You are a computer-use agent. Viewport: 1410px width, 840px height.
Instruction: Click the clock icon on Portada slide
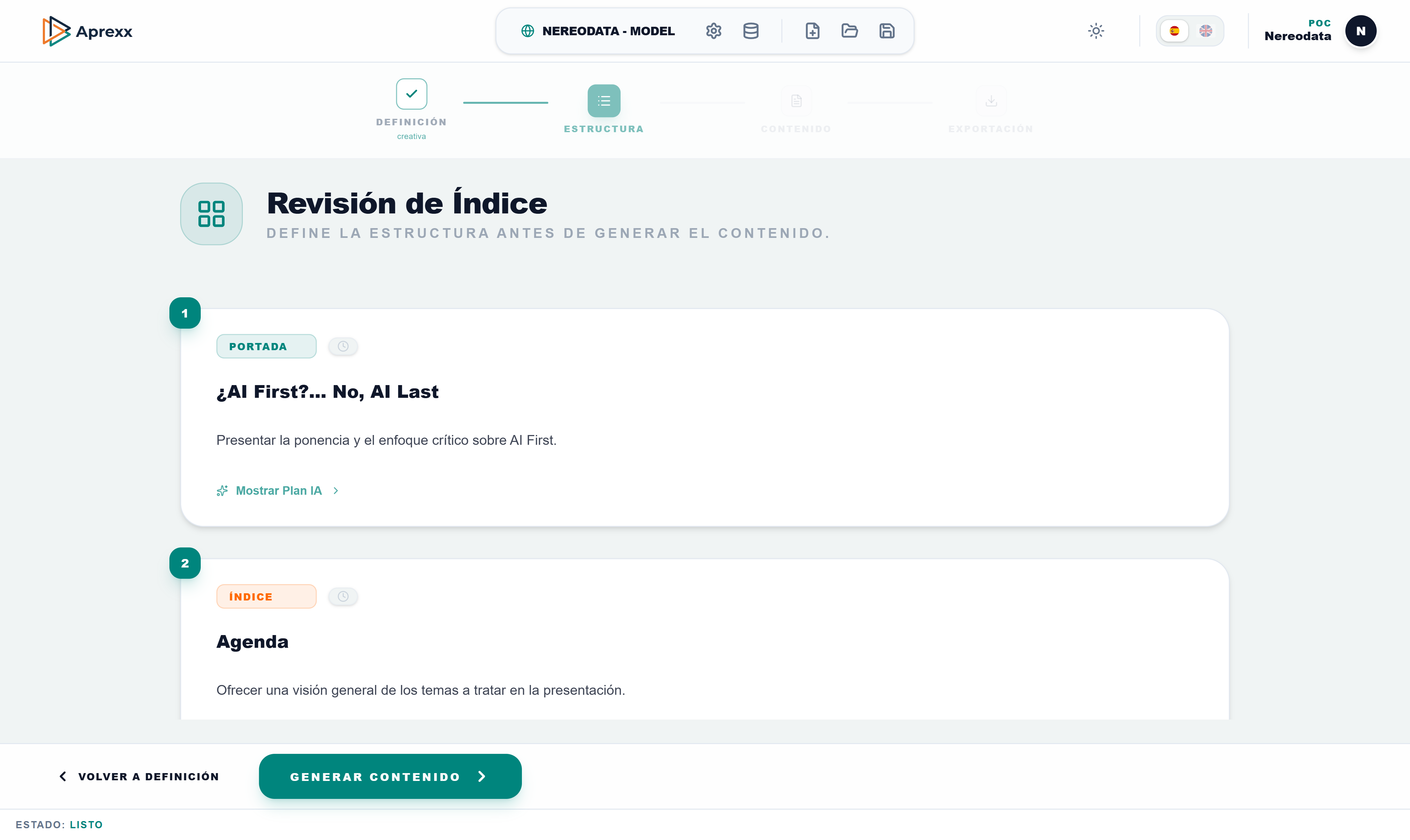tap(343, 347)
